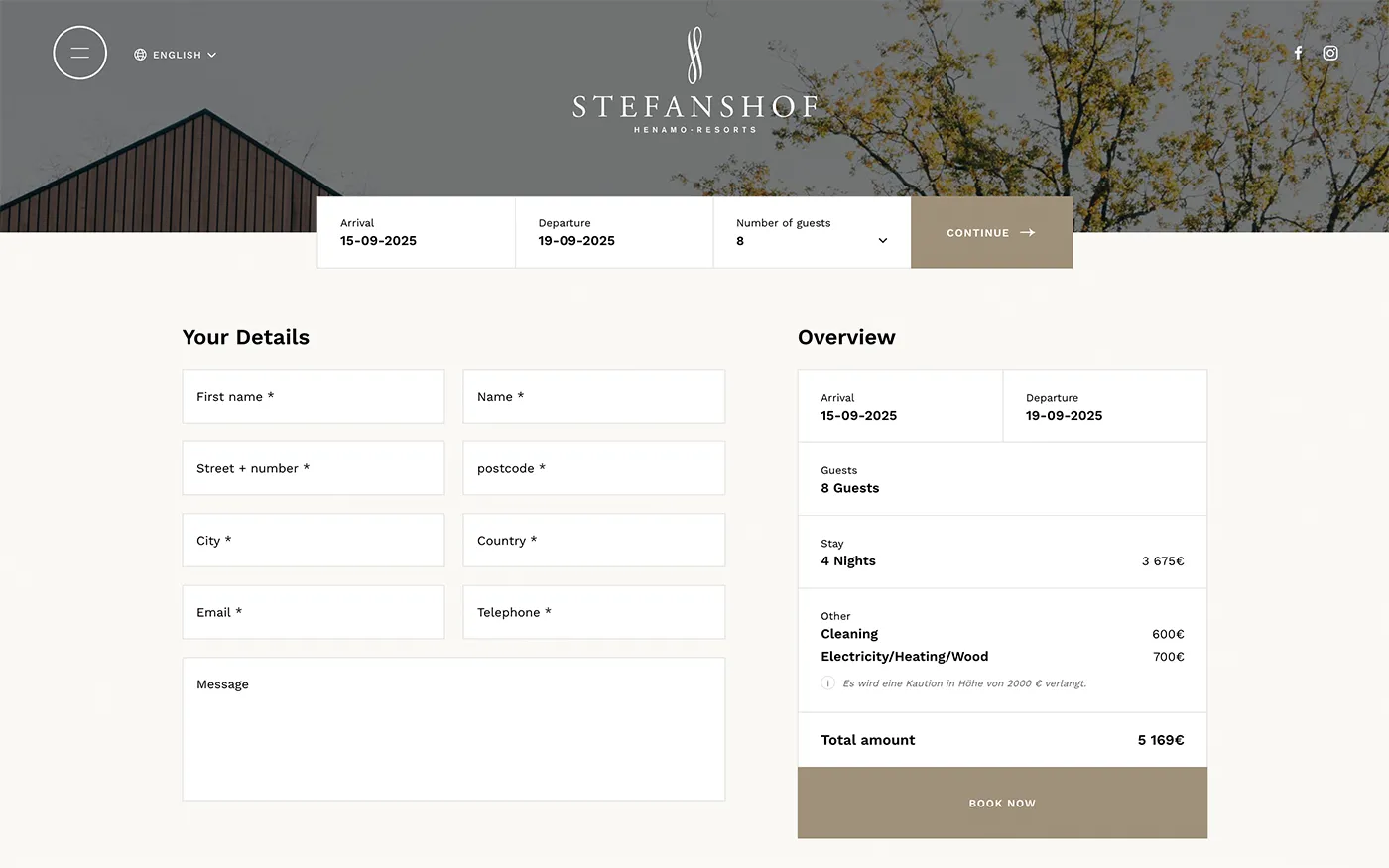Select the Arrival date field in search bar

click(x=416, y=233)
